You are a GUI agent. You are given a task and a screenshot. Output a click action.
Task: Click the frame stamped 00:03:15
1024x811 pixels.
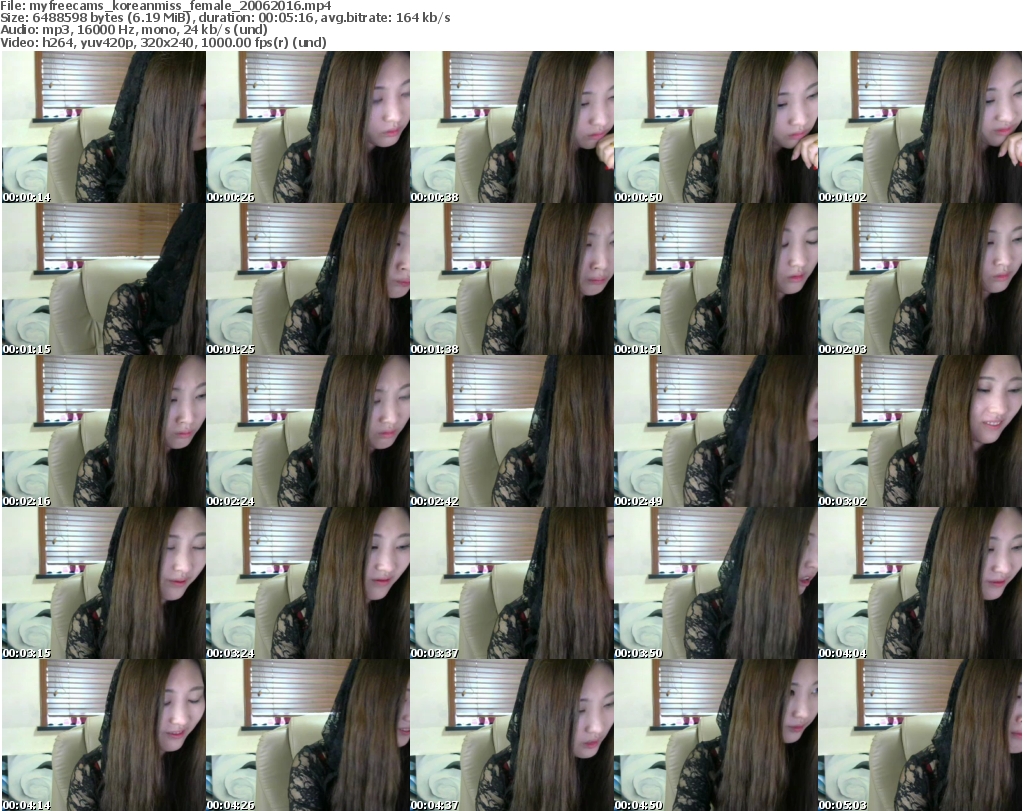[x=104, y=583]
